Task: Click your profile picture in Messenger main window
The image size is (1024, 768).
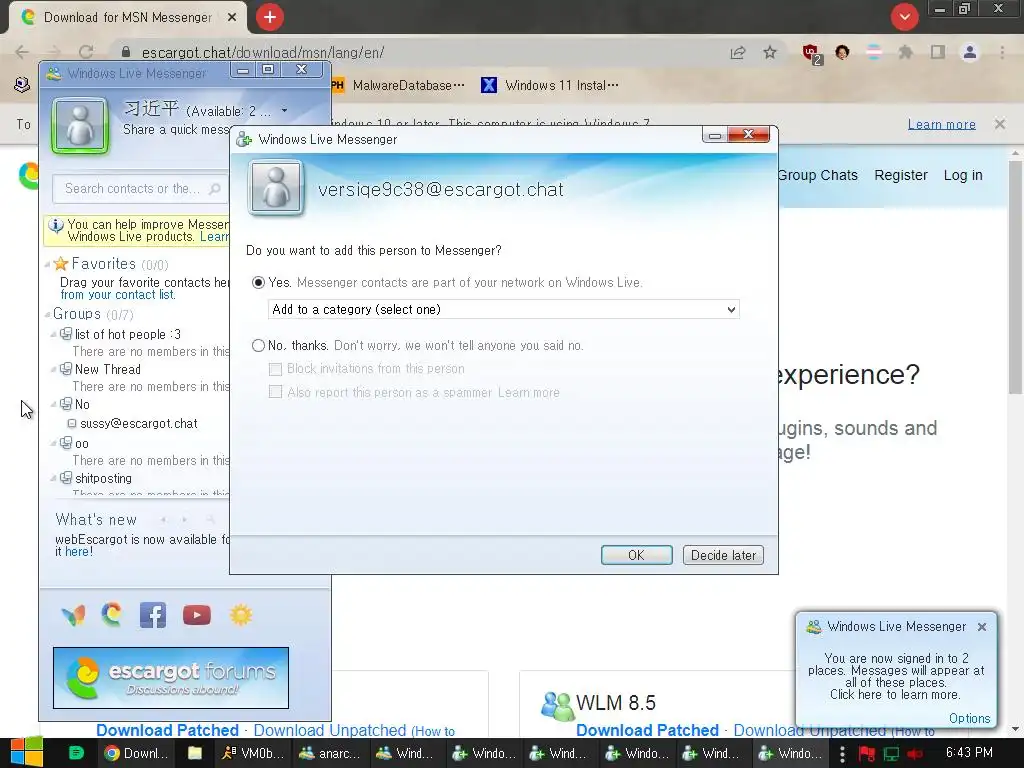Action: coord(80,125)
